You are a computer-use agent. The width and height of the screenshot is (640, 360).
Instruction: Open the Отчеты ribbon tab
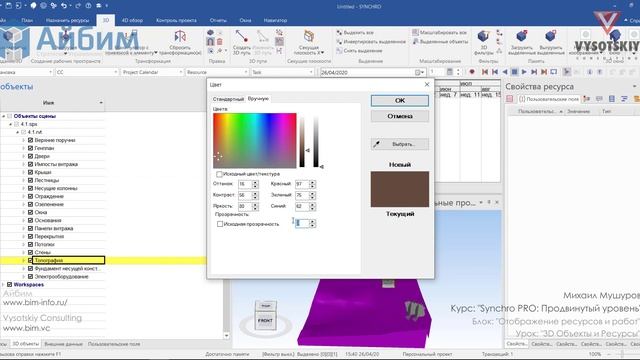[x=218, y=20]
